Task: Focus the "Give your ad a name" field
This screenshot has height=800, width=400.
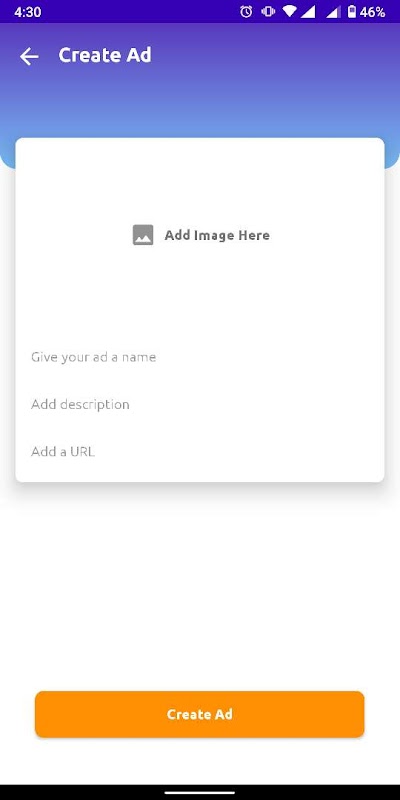Action: [x=199, y=357]
